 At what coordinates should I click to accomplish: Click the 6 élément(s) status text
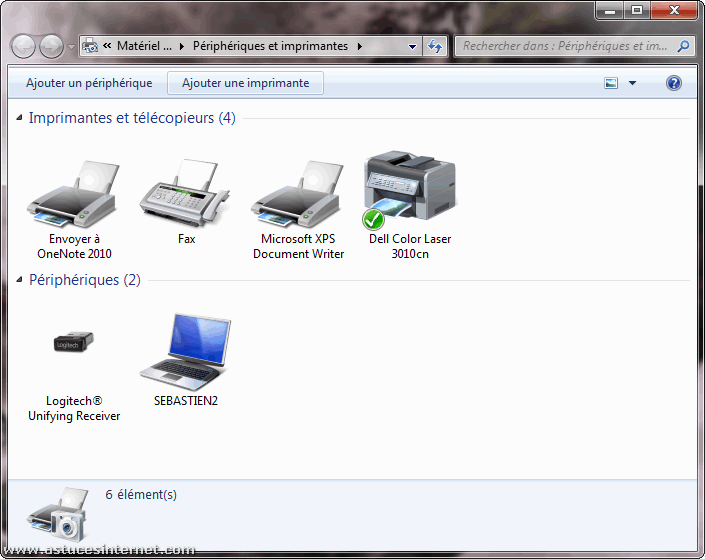tap(141, 495)
